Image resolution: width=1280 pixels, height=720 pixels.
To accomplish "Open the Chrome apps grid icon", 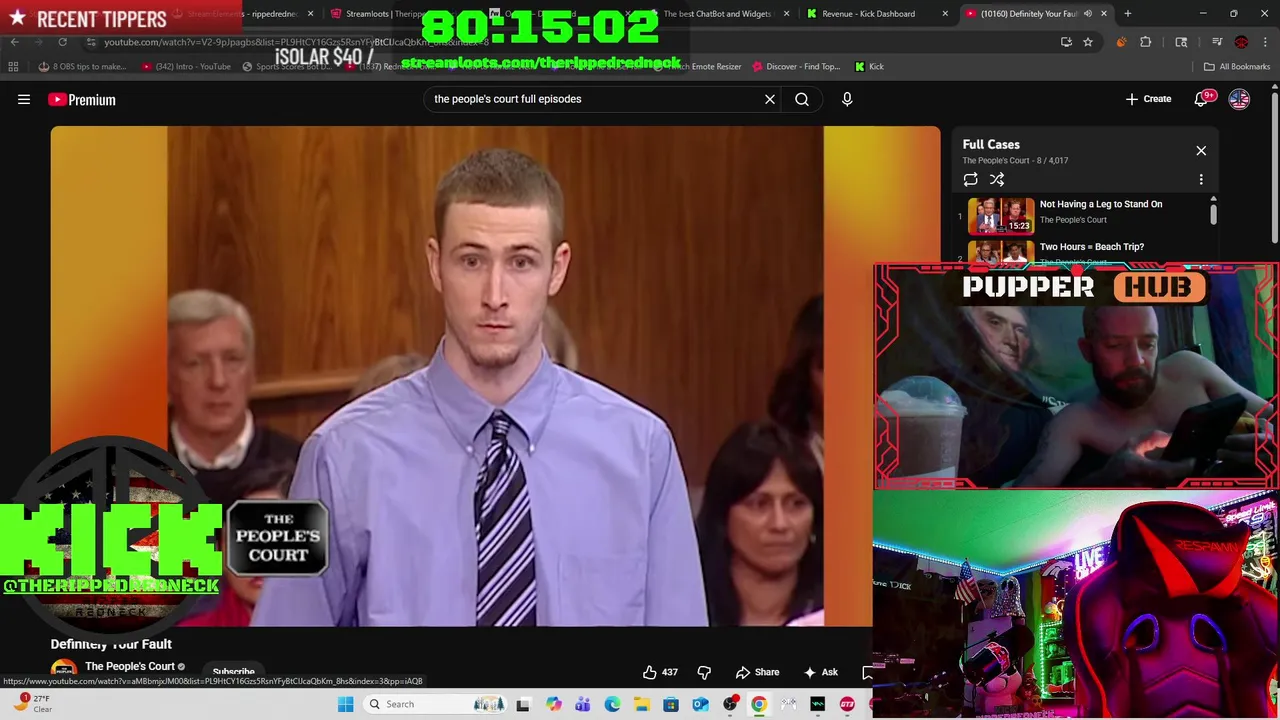I will point(13,66).
